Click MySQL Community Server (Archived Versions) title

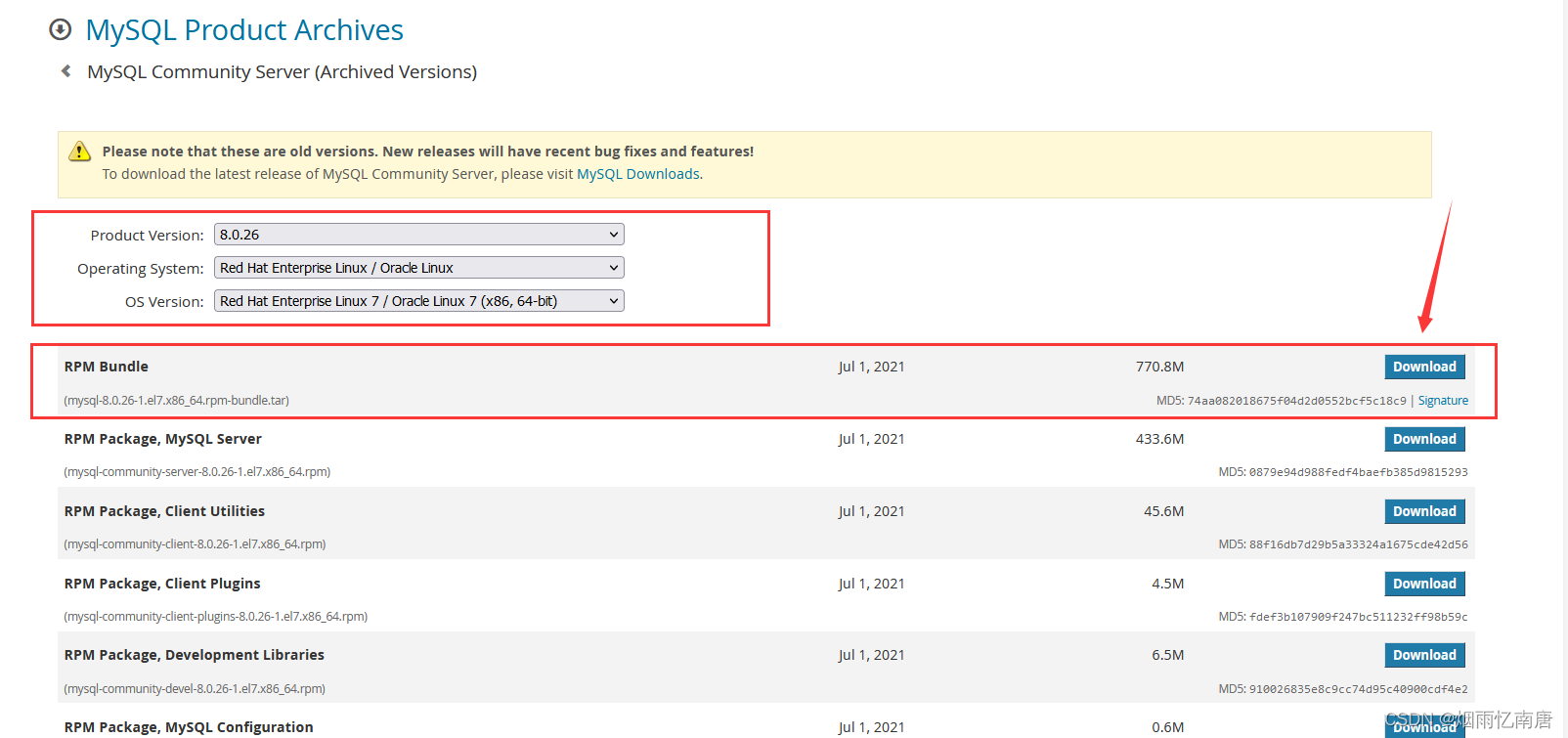point(282,72)
